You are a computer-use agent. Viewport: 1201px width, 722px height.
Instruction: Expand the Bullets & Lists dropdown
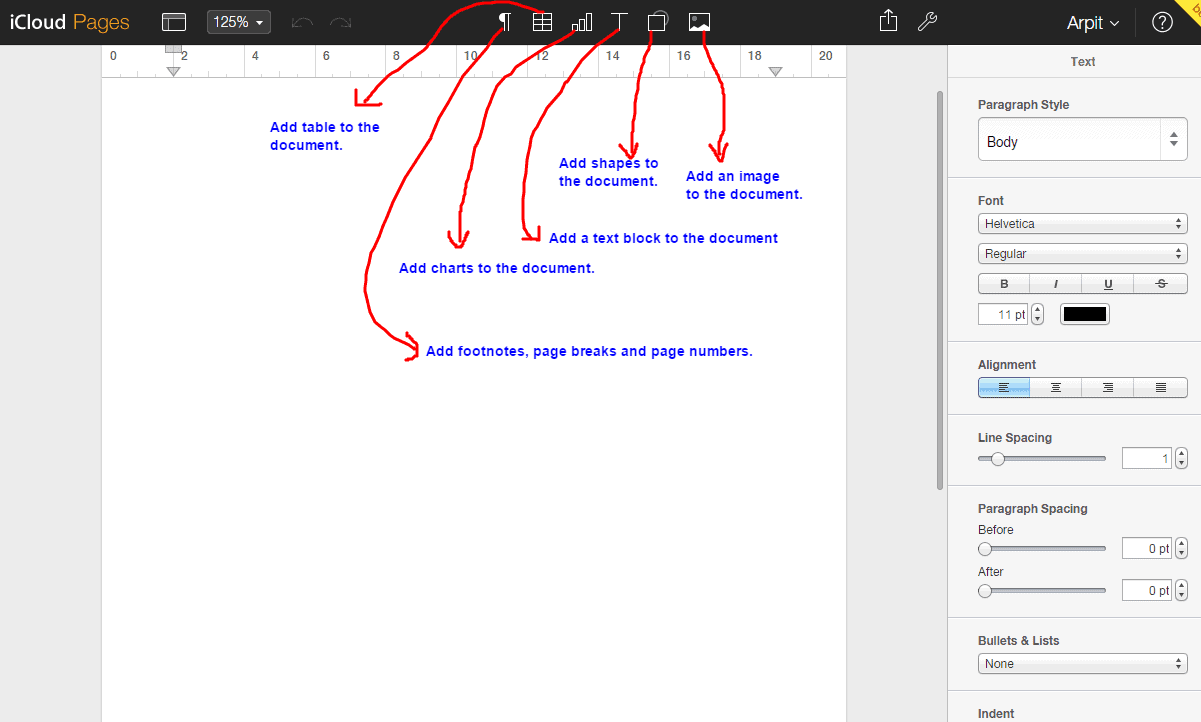pos(1082,663)
